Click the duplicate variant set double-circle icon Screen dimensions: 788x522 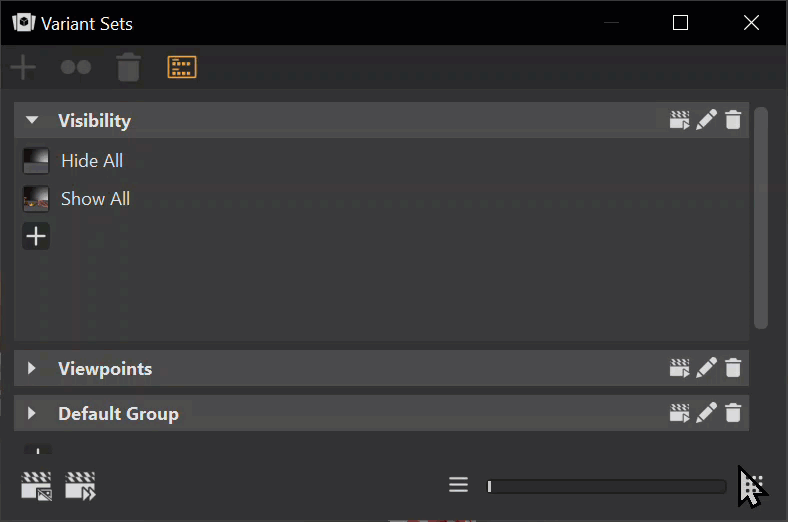(76, 67)
